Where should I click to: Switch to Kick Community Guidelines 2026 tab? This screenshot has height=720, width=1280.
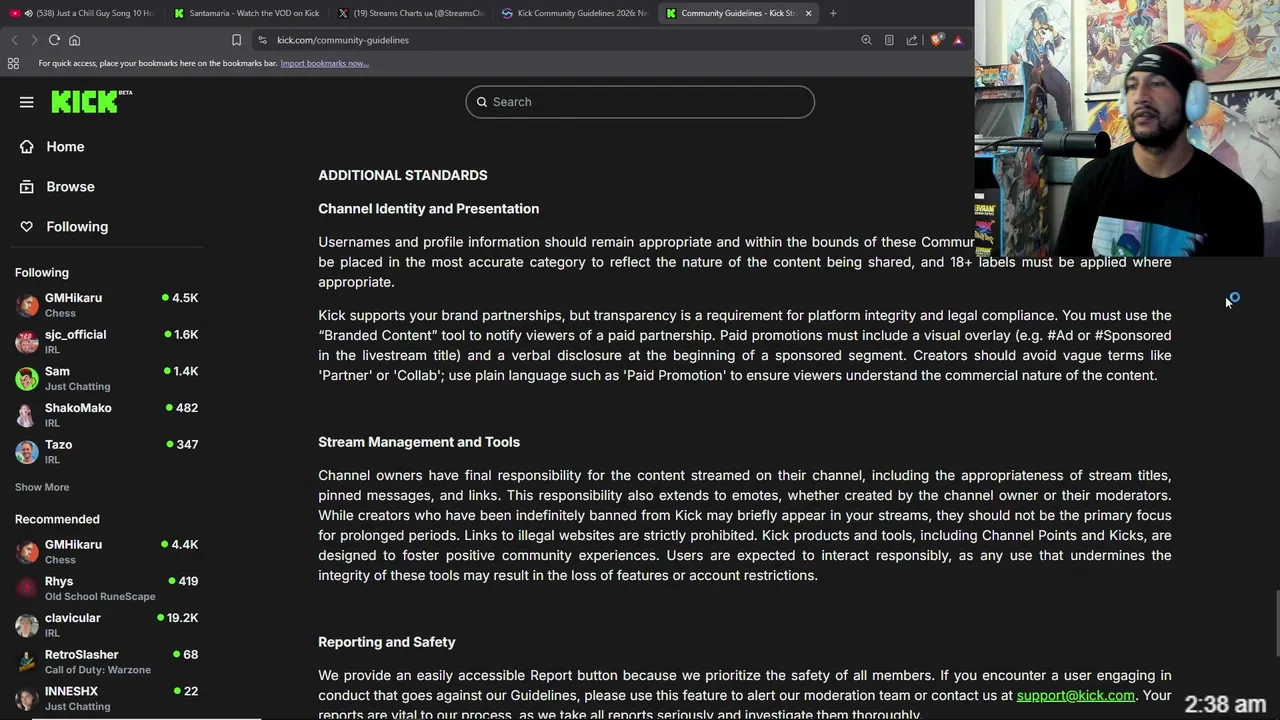[x=575, y=13]
